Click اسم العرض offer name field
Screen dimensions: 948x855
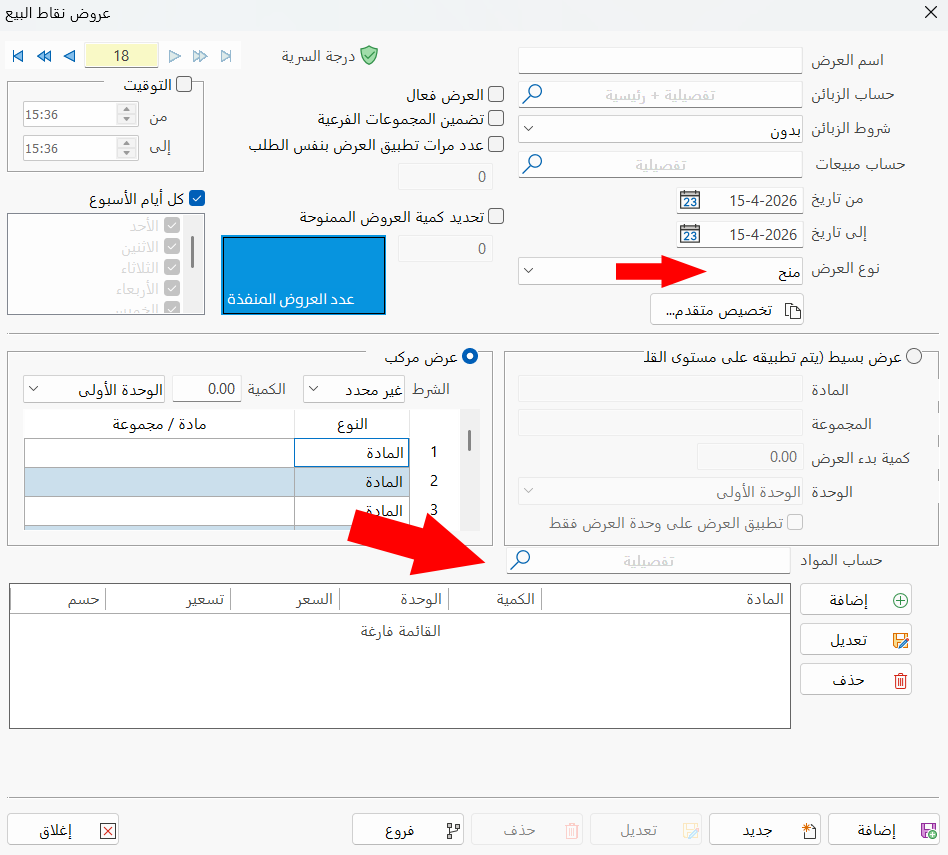tap(660, 60)
